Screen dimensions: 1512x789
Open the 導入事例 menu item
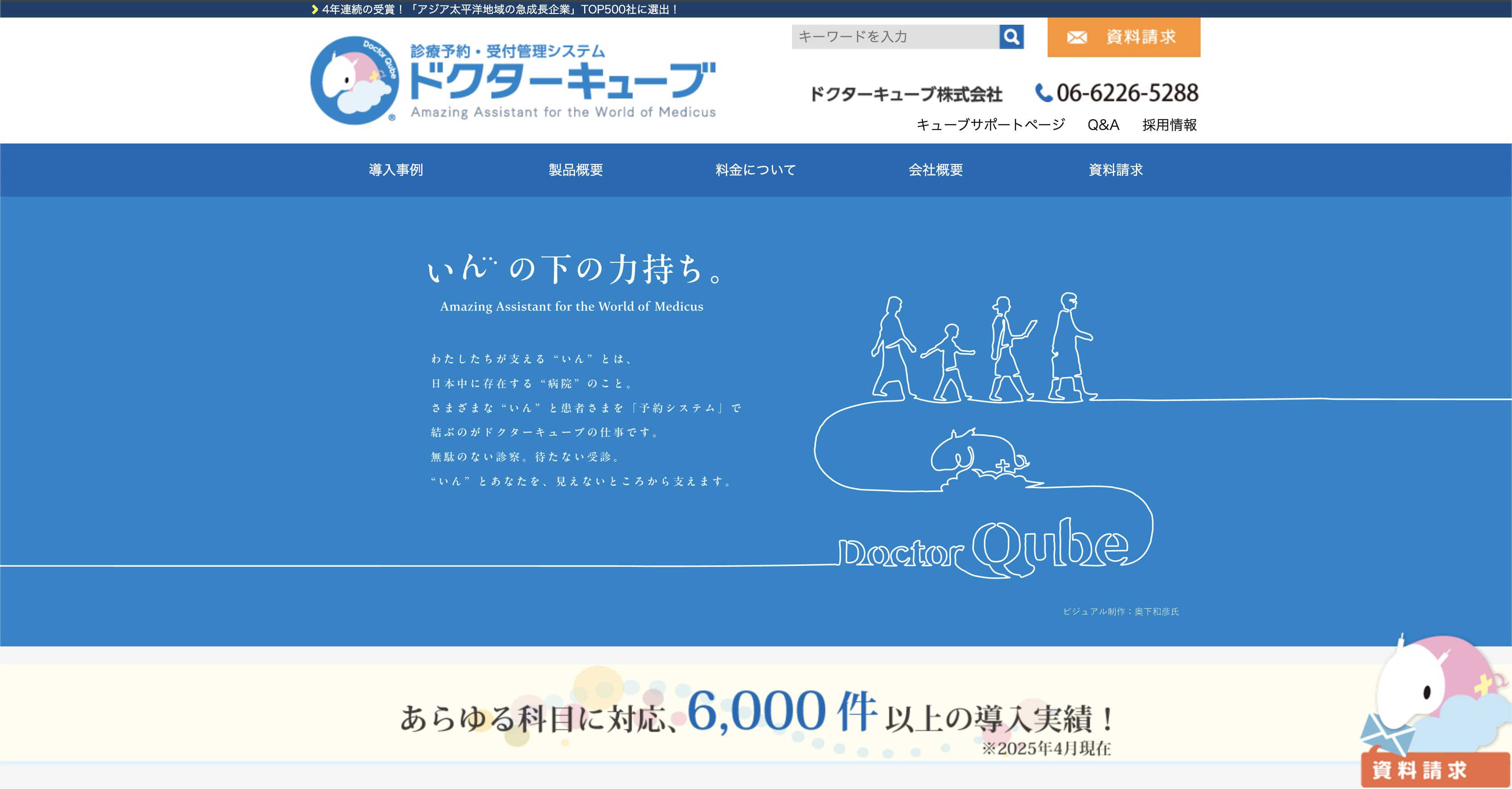[395, 170]
